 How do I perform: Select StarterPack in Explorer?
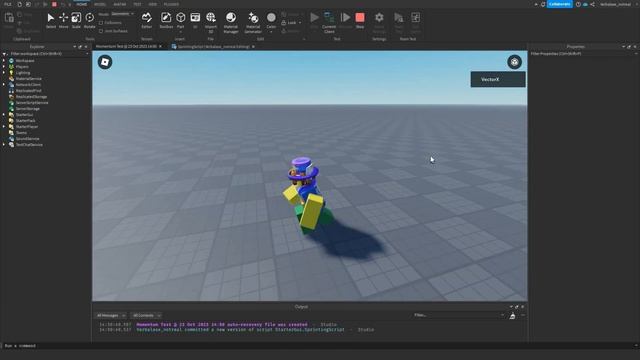(x=25, y=120)
